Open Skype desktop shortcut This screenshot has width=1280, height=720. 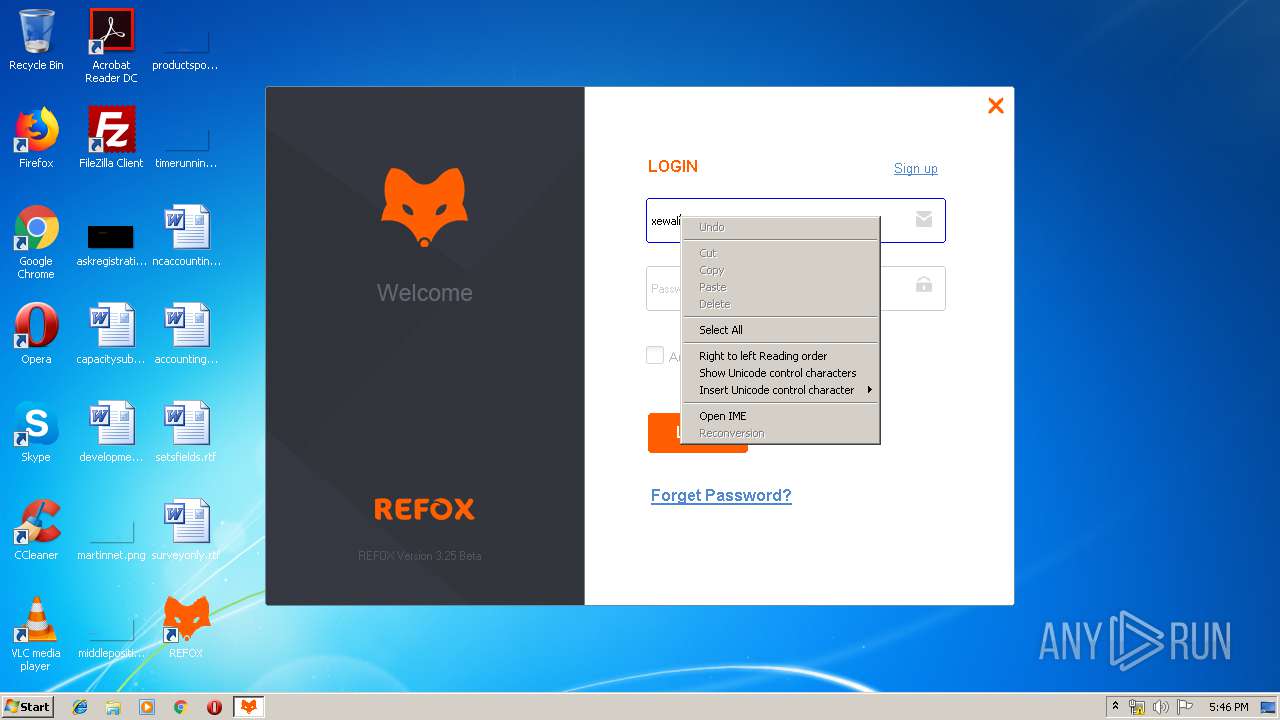36,432
